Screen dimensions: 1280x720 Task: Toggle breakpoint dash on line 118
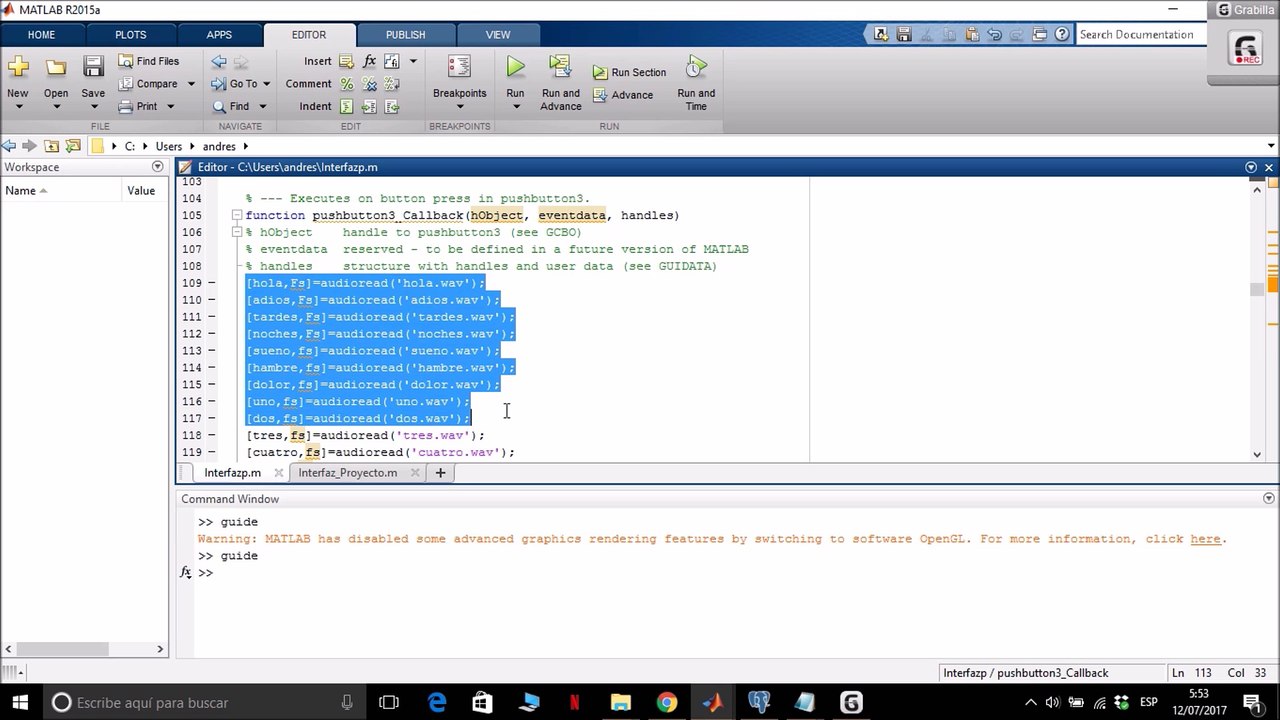pos(211,435)
